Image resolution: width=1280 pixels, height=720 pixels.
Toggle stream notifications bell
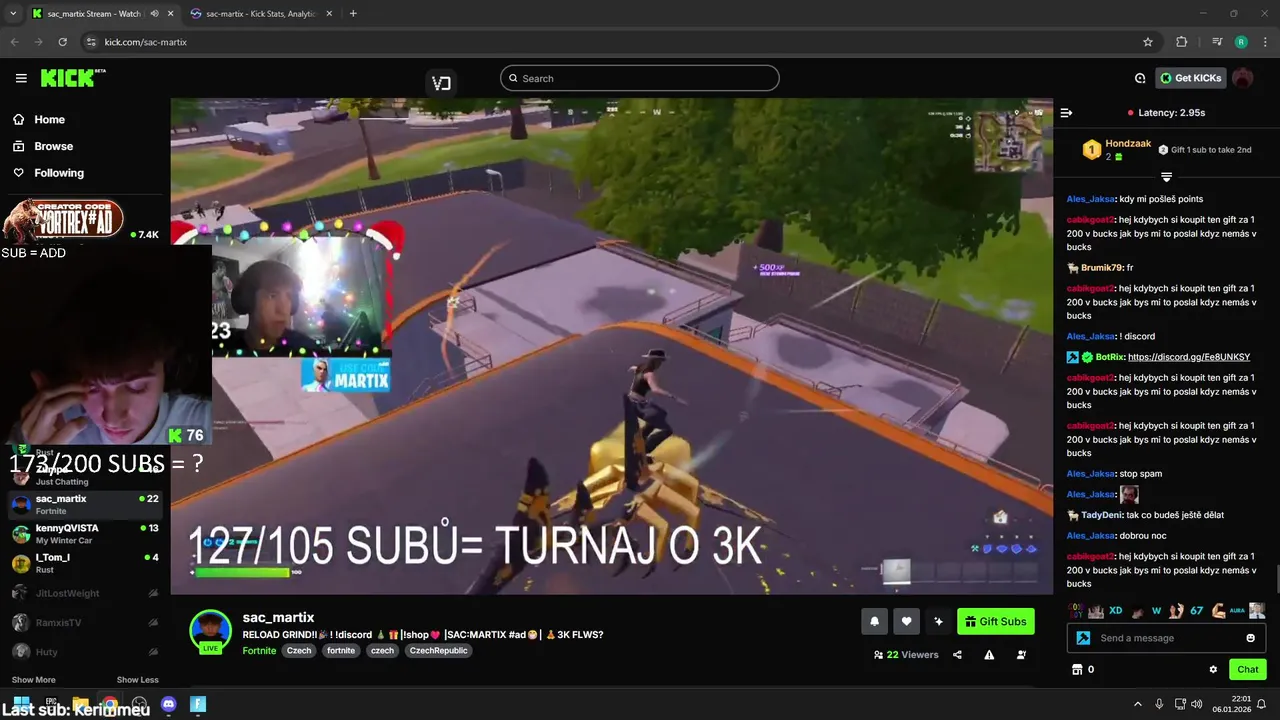point(874,621)
